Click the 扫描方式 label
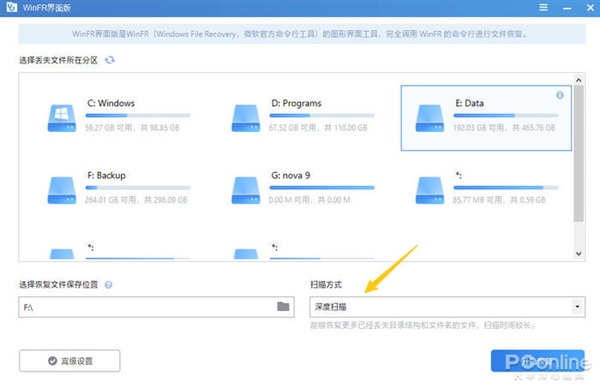Screen dimensions: 600x387 coord(326,284)
